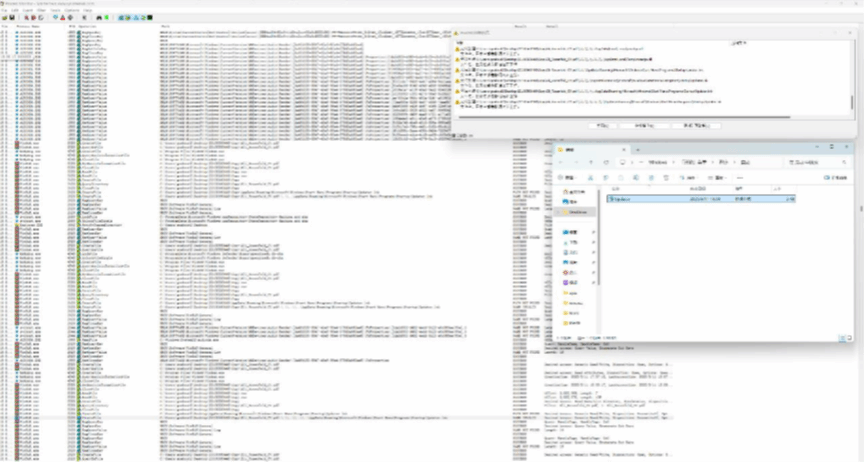
Task: Open the View dropdown in File Explorer
Action: (x=720, y=177)
